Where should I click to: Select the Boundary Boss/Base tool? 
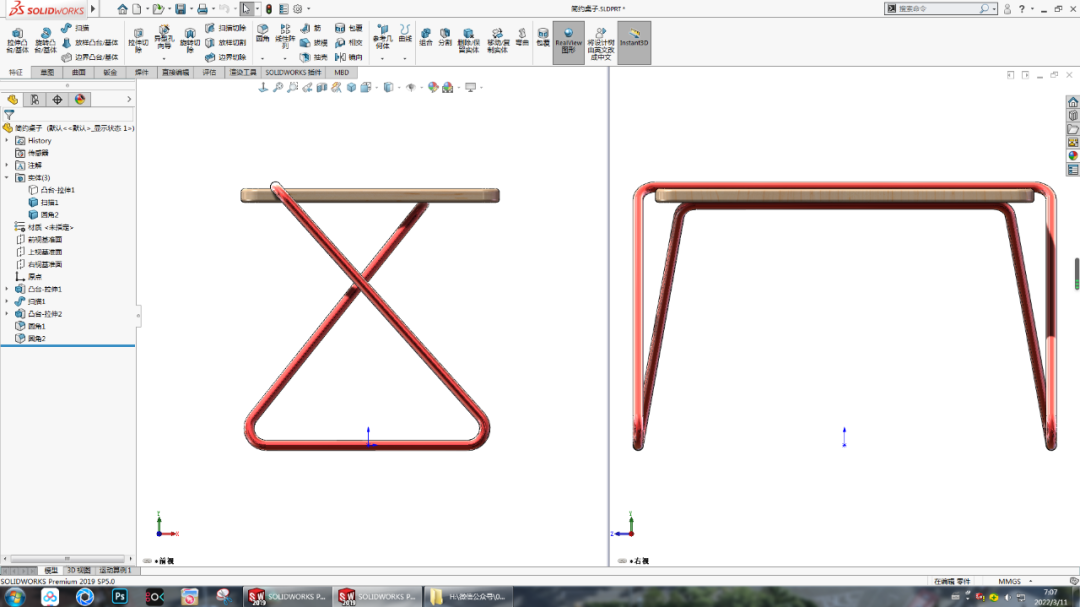pyautogui.click(x=90, y=57)
